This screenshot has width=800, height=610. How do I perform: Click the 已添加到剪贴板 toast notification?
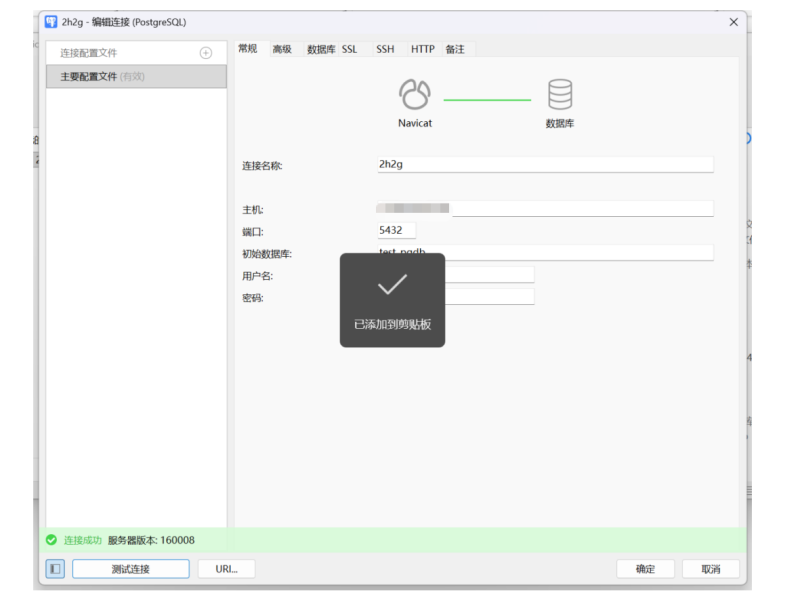point(392,300)
